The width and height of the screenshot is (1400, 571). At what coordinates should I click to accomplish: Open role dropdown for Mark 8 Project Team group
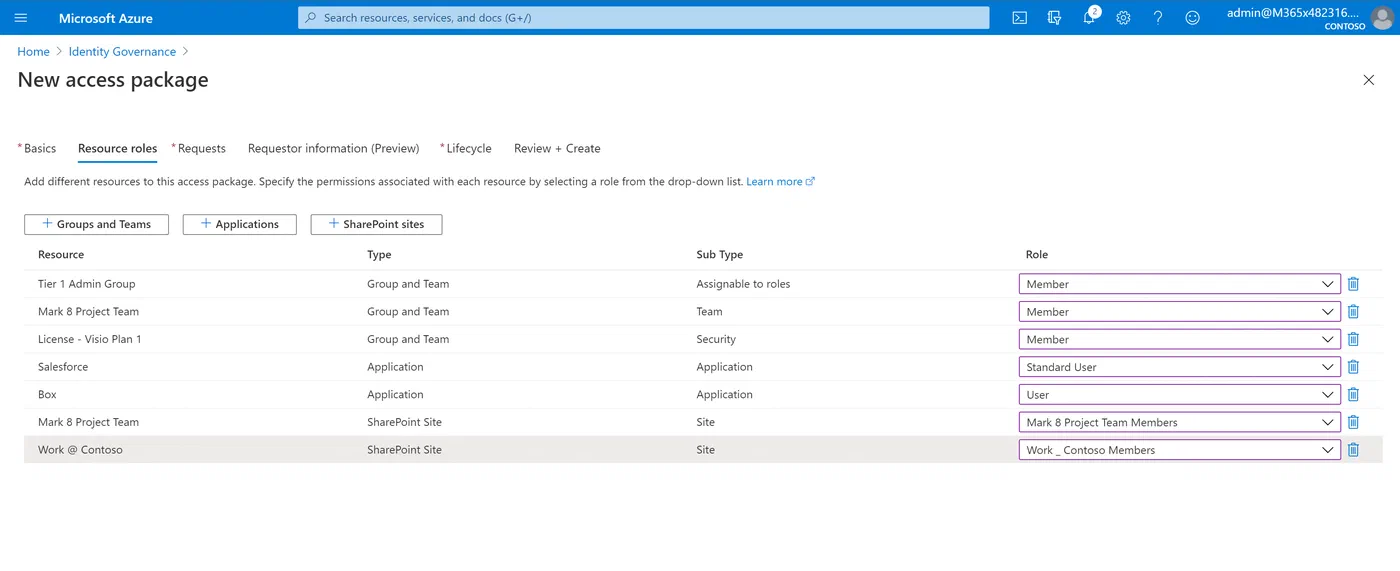(x=1179, y=311)
